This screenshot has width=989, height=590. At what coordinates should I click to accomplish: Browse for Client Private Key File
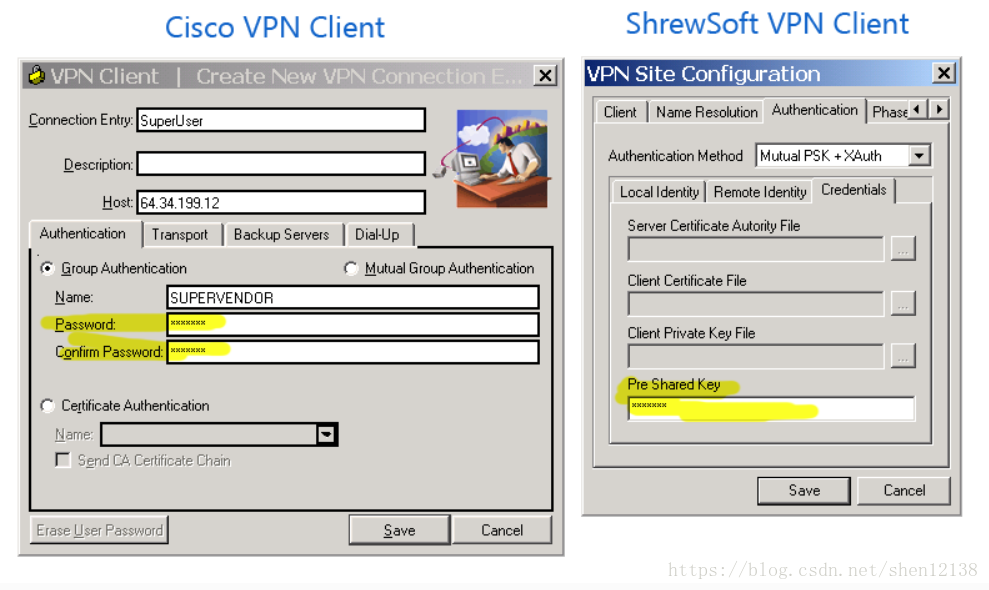[903, 357]
